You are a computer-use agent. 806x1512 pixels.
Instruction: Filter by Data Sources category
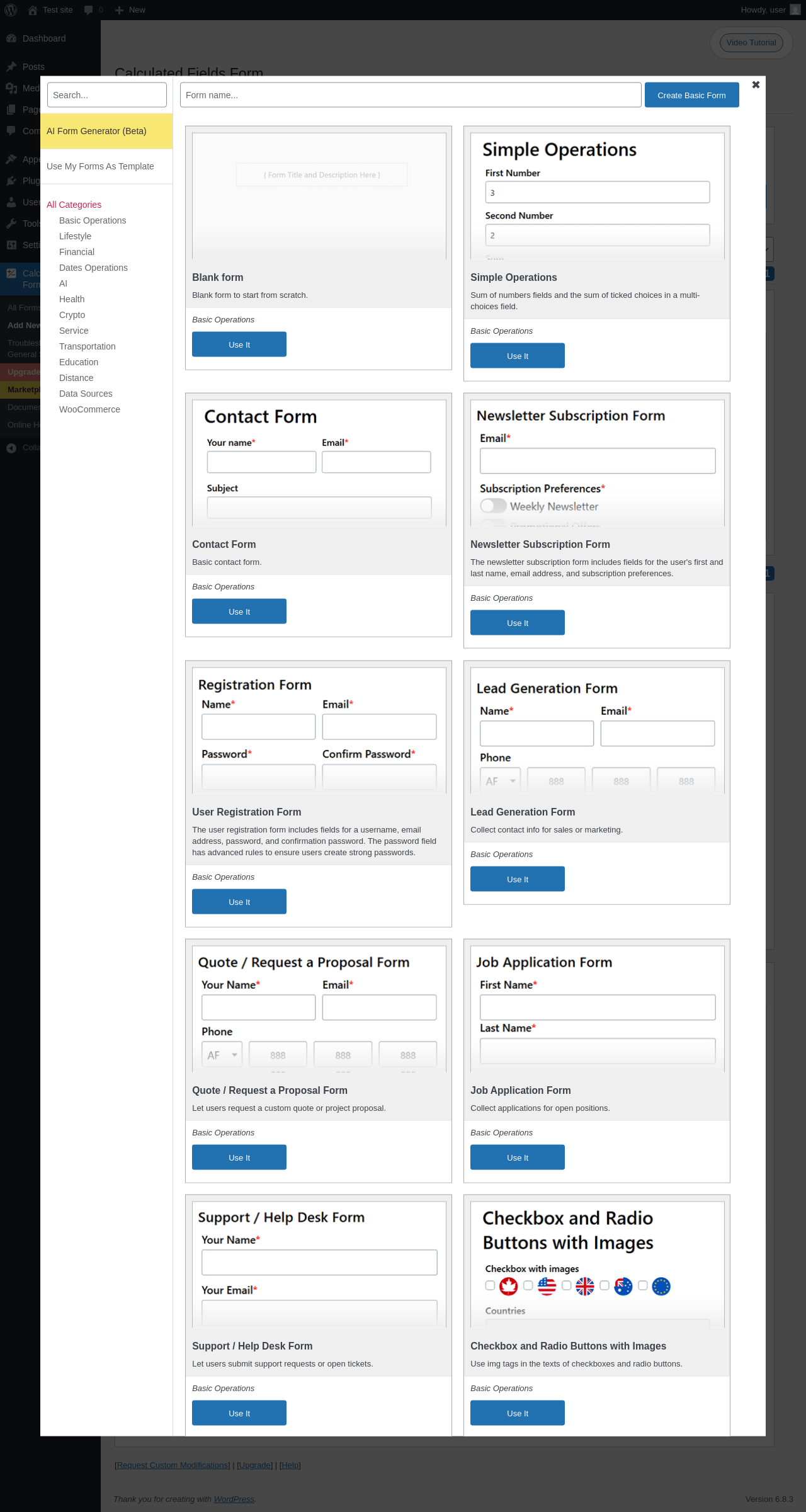pos(86,394)
